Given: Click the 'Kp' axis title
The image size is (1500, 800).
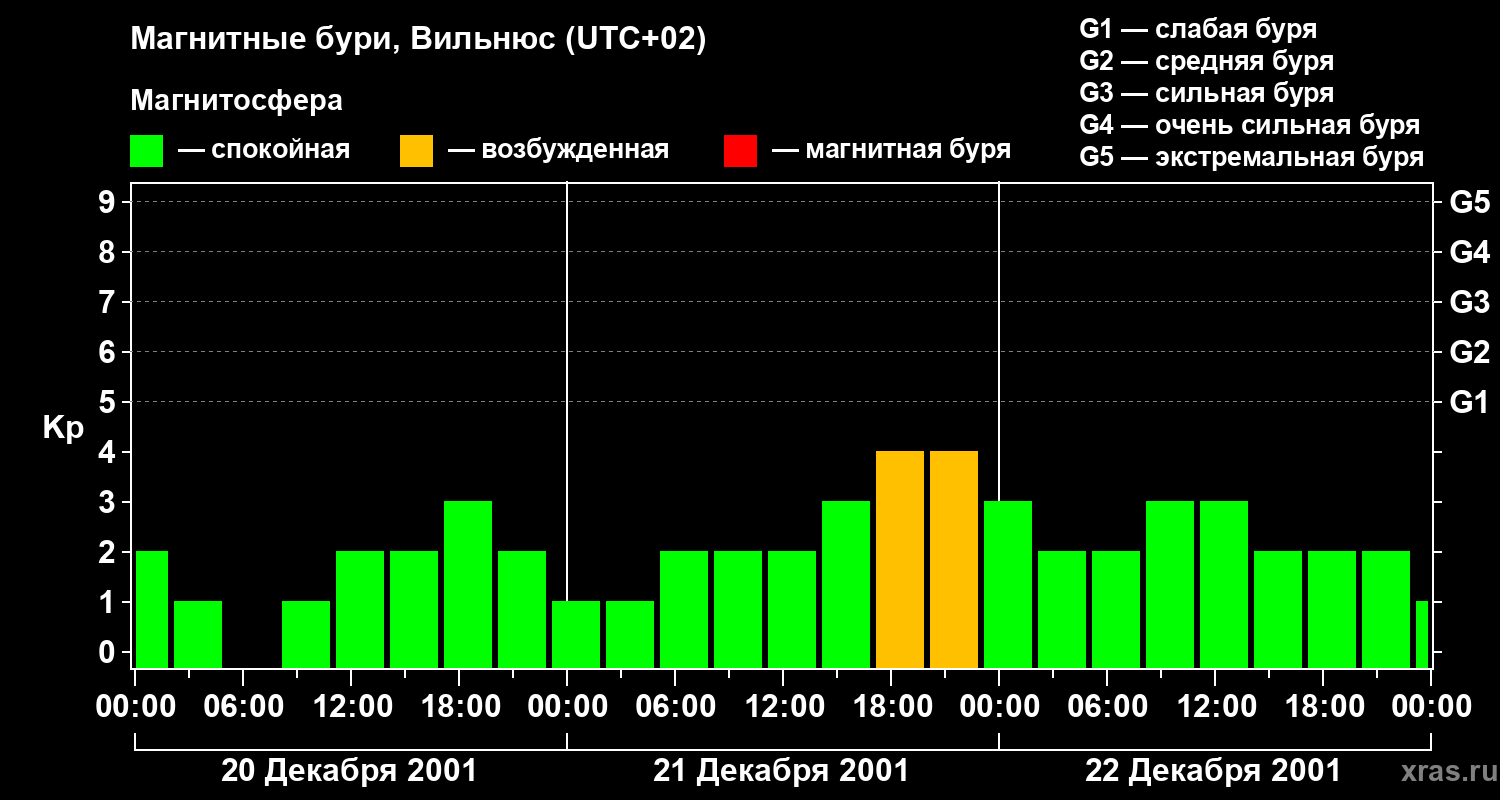Looking at the screenshot, I should pos(63,428).
